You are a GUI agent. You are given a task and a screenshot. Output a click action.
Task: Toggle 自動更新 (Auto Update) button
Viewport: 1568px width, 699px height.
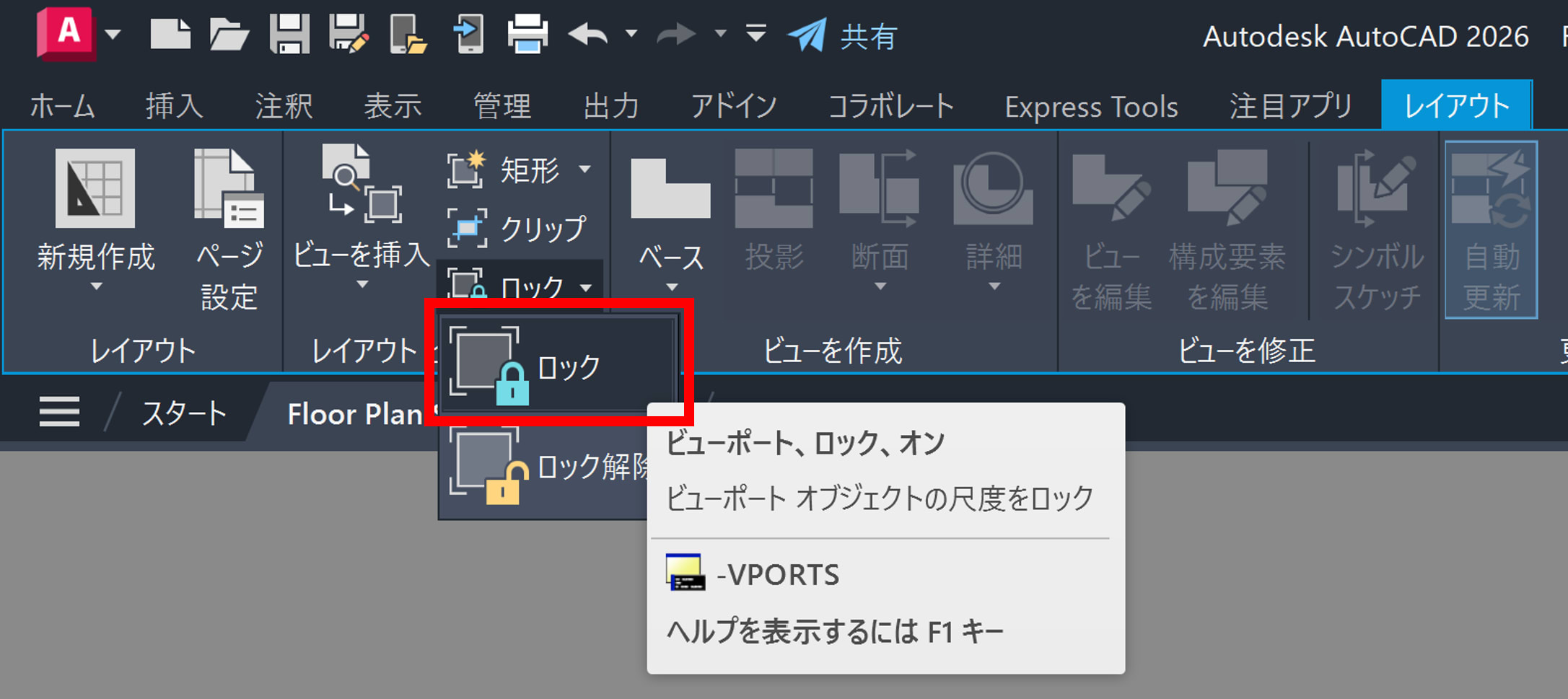coord(1491,229)
